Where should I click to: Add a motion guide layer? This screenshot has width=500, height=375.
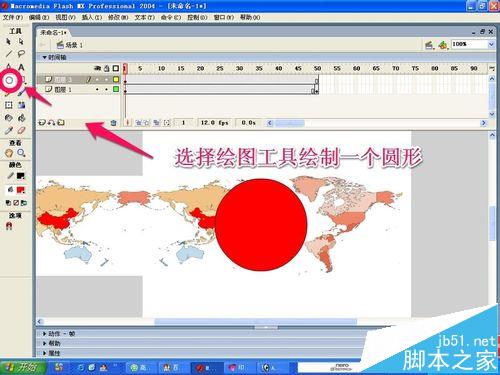[51, 123]
